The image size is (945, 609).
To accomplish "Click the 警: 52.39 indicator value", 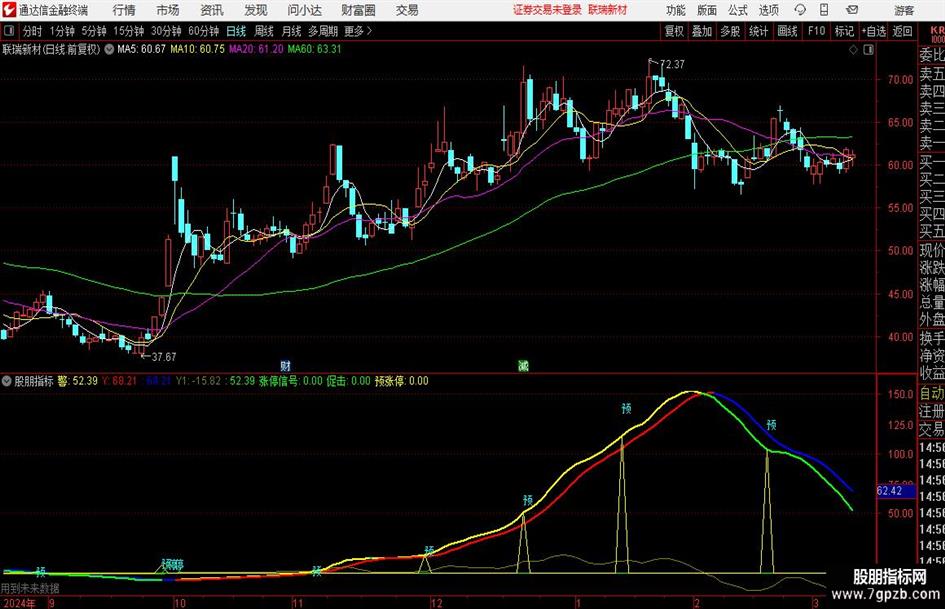I will pos(78,381).
